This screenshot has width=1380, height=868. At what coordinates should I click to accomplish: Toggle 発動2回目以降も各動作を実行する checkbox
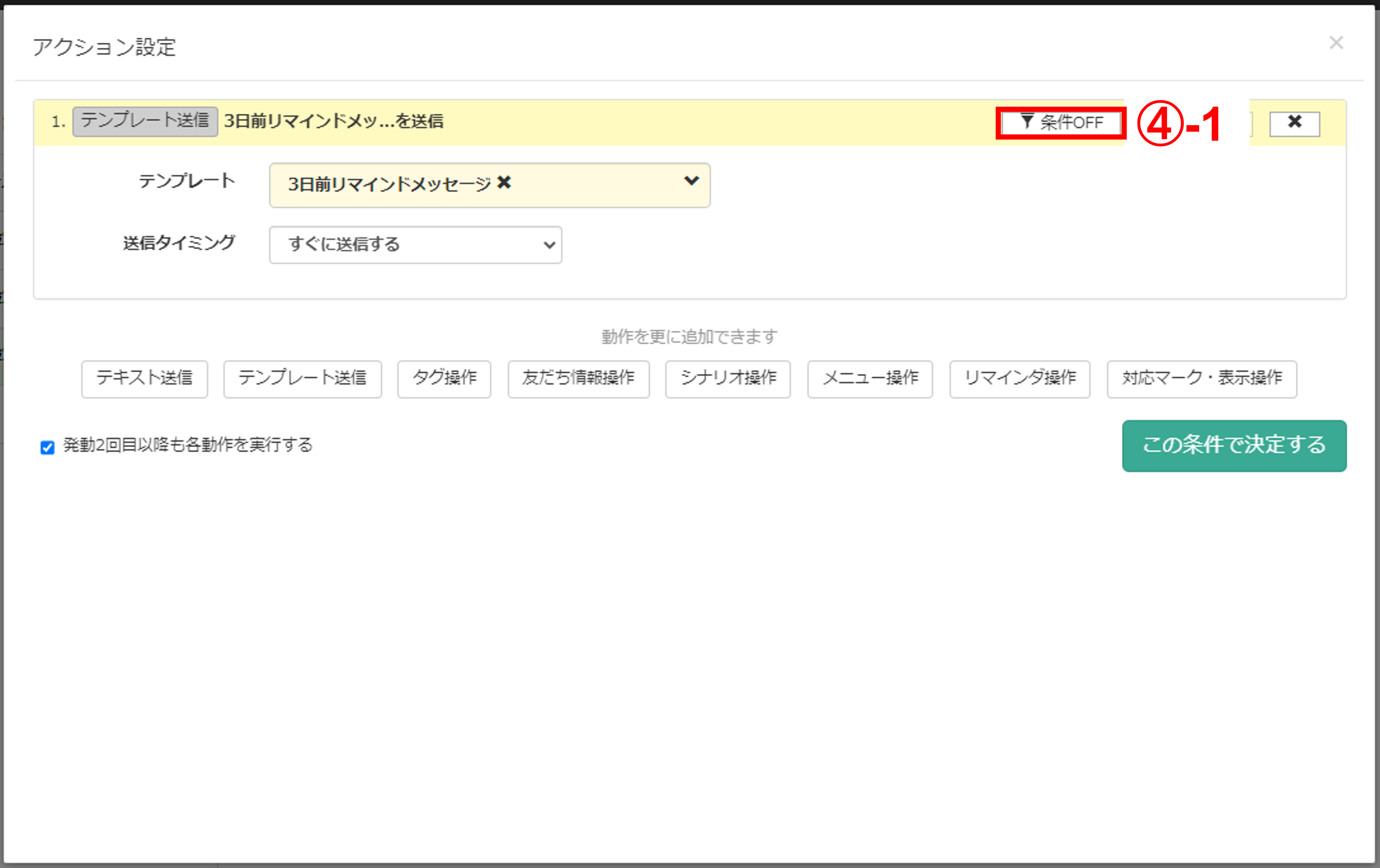coord(48,447)
